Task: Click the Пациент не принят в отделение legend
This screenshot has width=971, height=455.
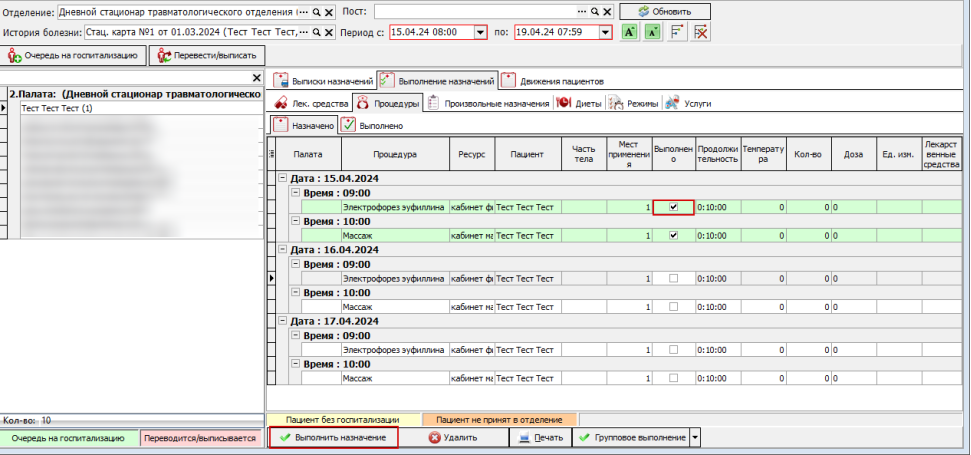Action: 499,420
